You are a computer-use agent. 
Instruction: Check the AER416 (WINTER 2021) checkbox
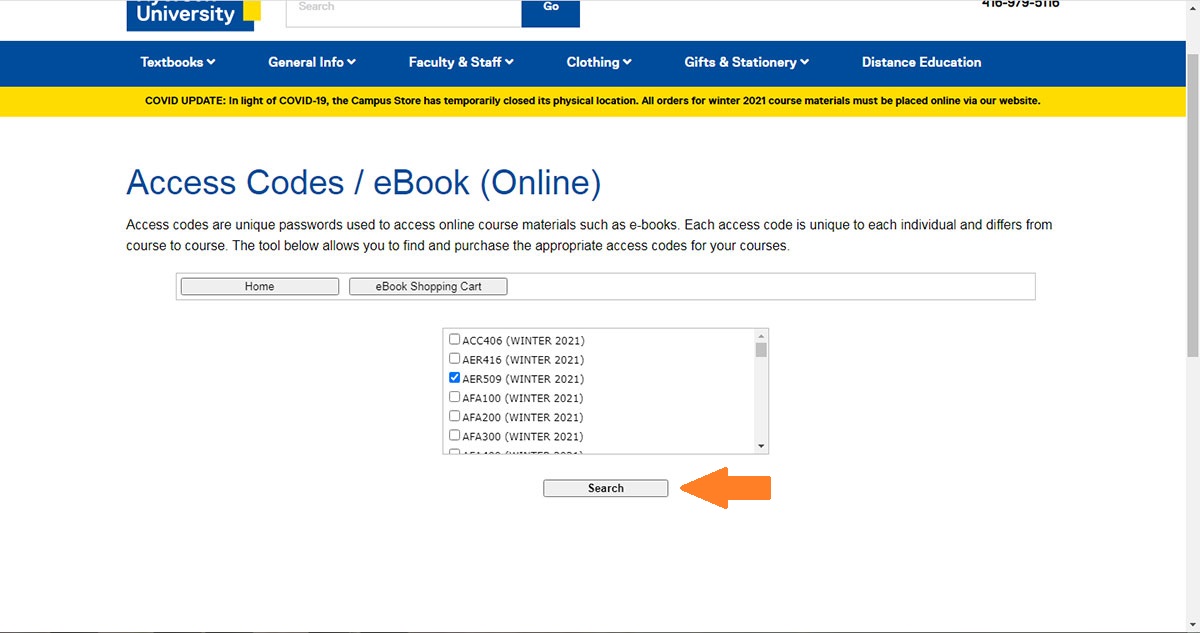(455, 358)
